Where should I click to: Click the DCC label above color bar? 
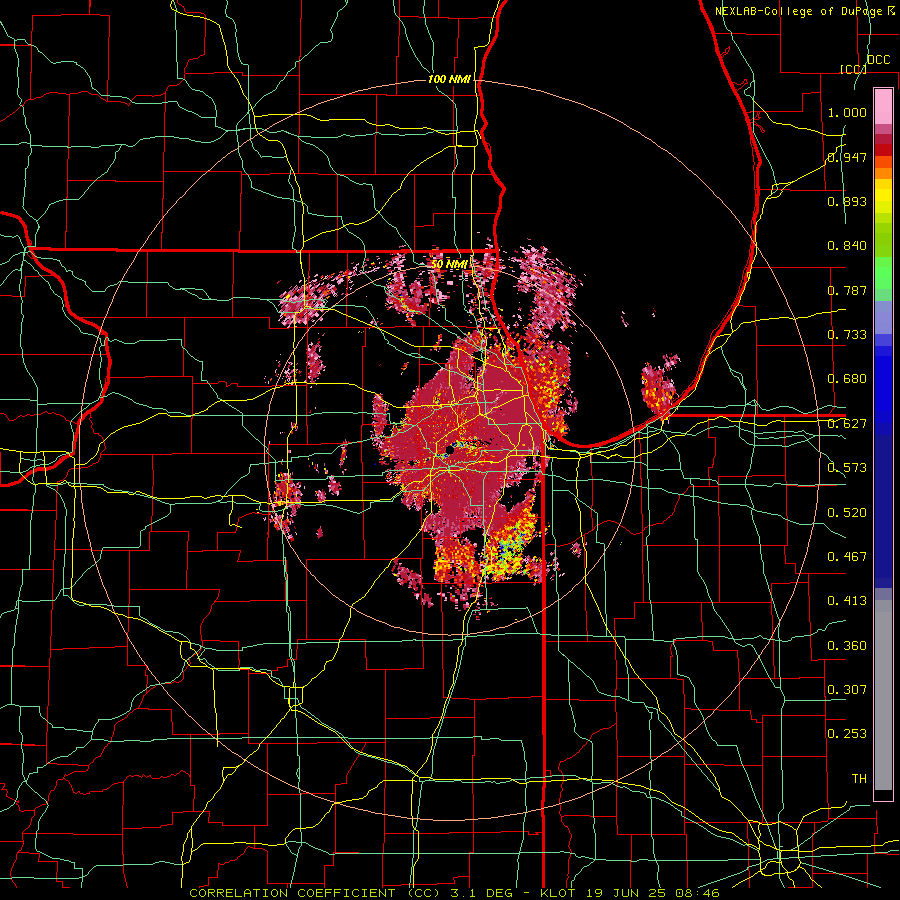pos(879,60)
